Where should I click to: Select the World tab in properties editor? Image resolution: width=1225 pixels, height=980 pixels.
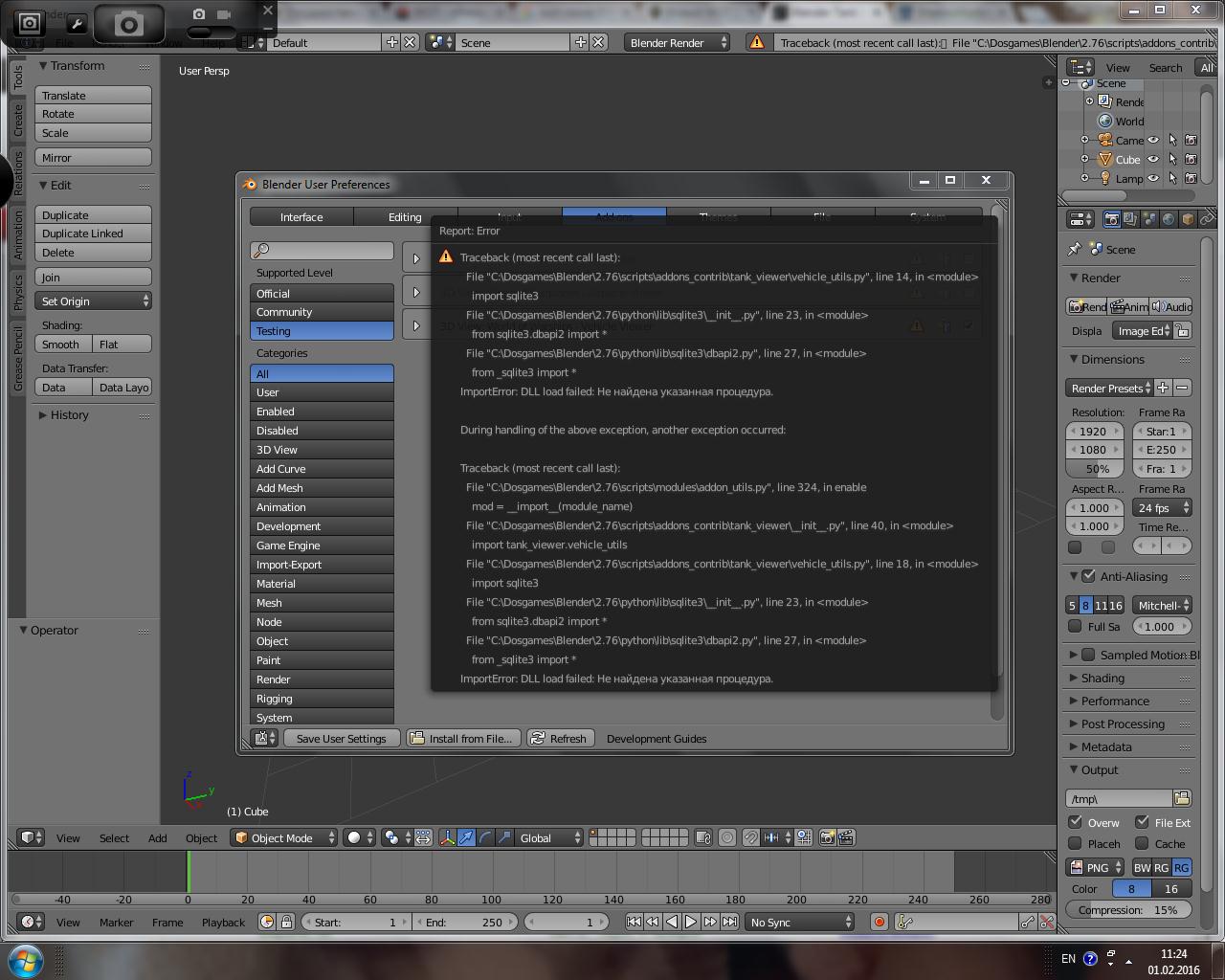[1169, 219]
